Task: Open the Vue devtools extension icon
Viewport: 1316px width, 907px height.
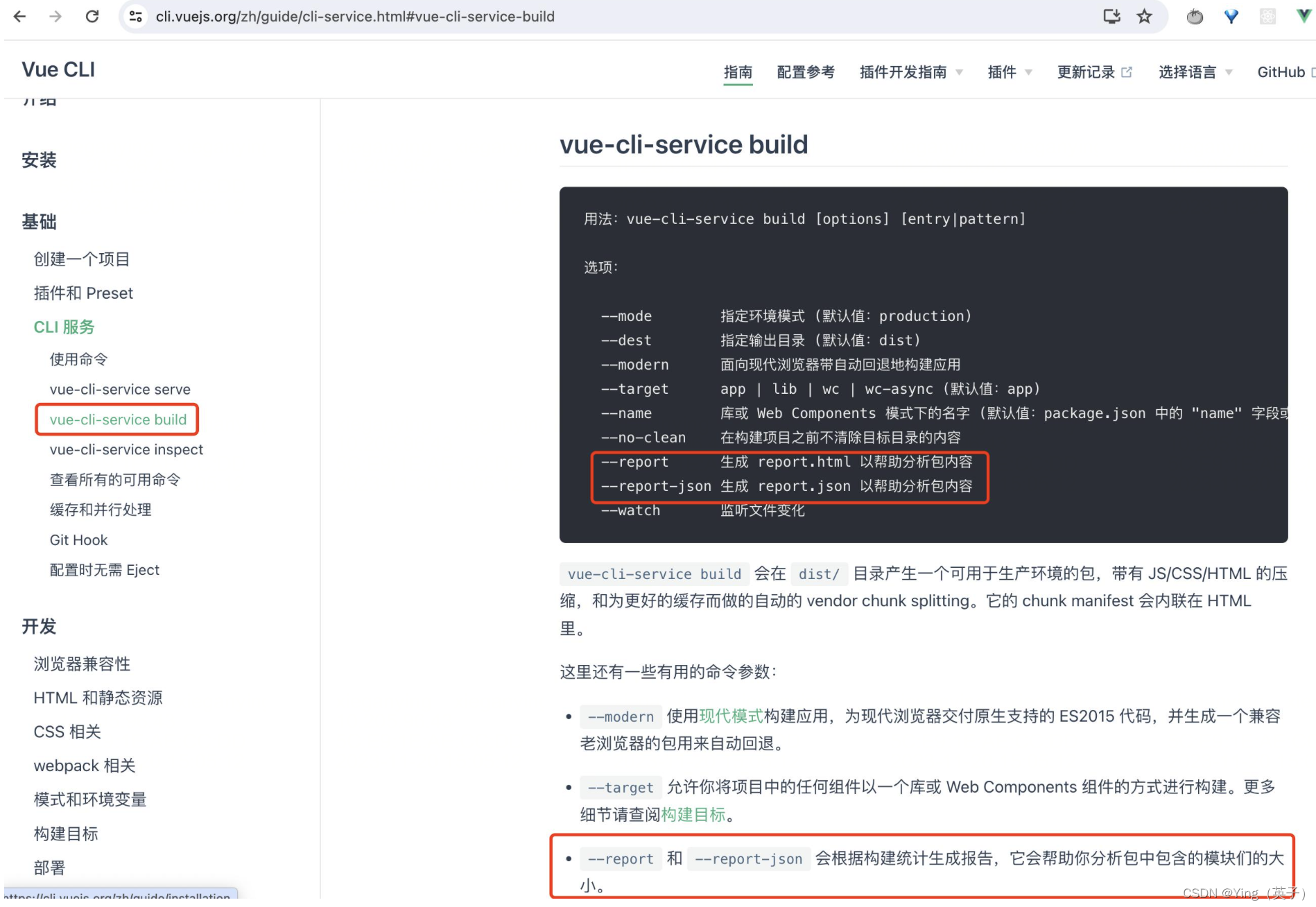Action: point(1304,16)
